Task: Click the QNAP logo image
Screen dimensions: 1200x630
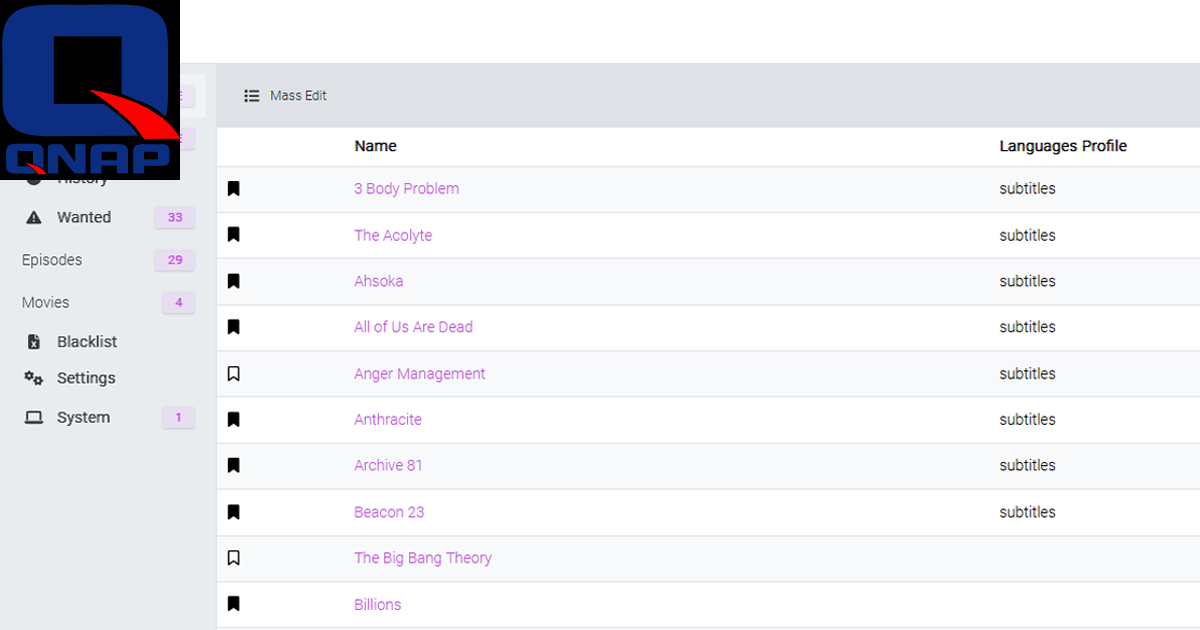Action: pyautogui.click(x=90, y=90)
